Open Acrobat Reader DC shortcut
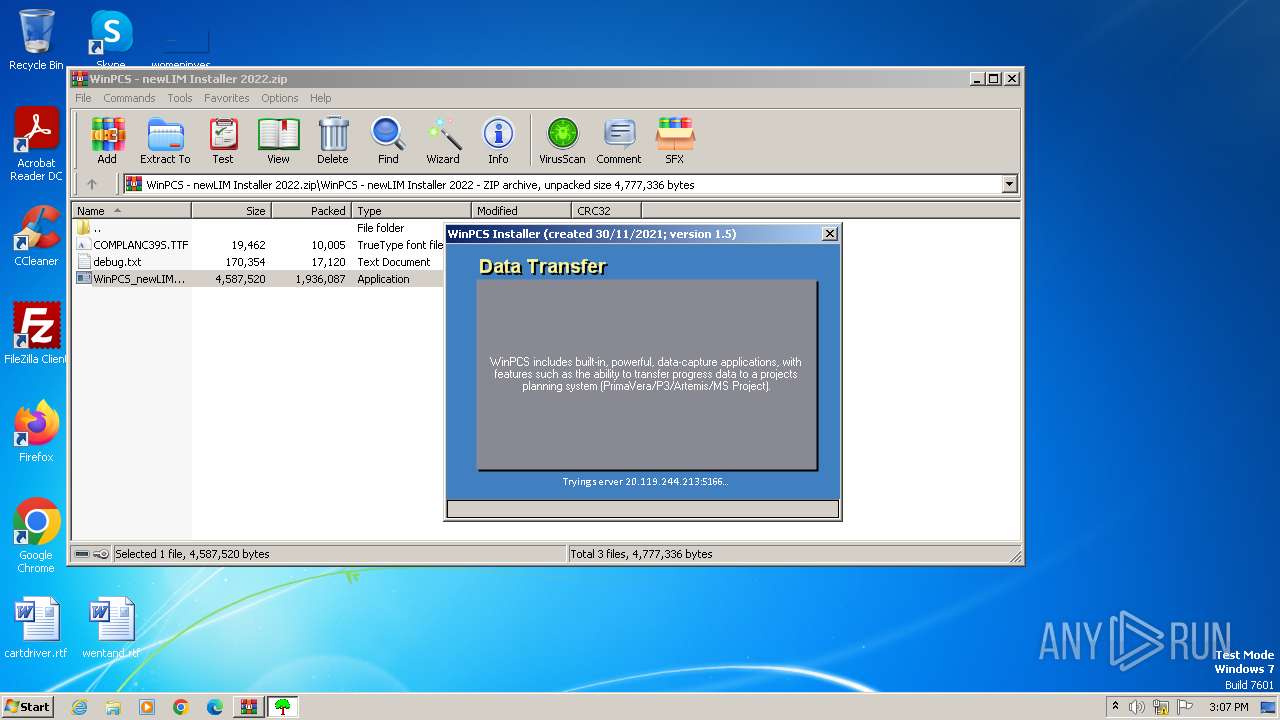 (x=36, y=145)
